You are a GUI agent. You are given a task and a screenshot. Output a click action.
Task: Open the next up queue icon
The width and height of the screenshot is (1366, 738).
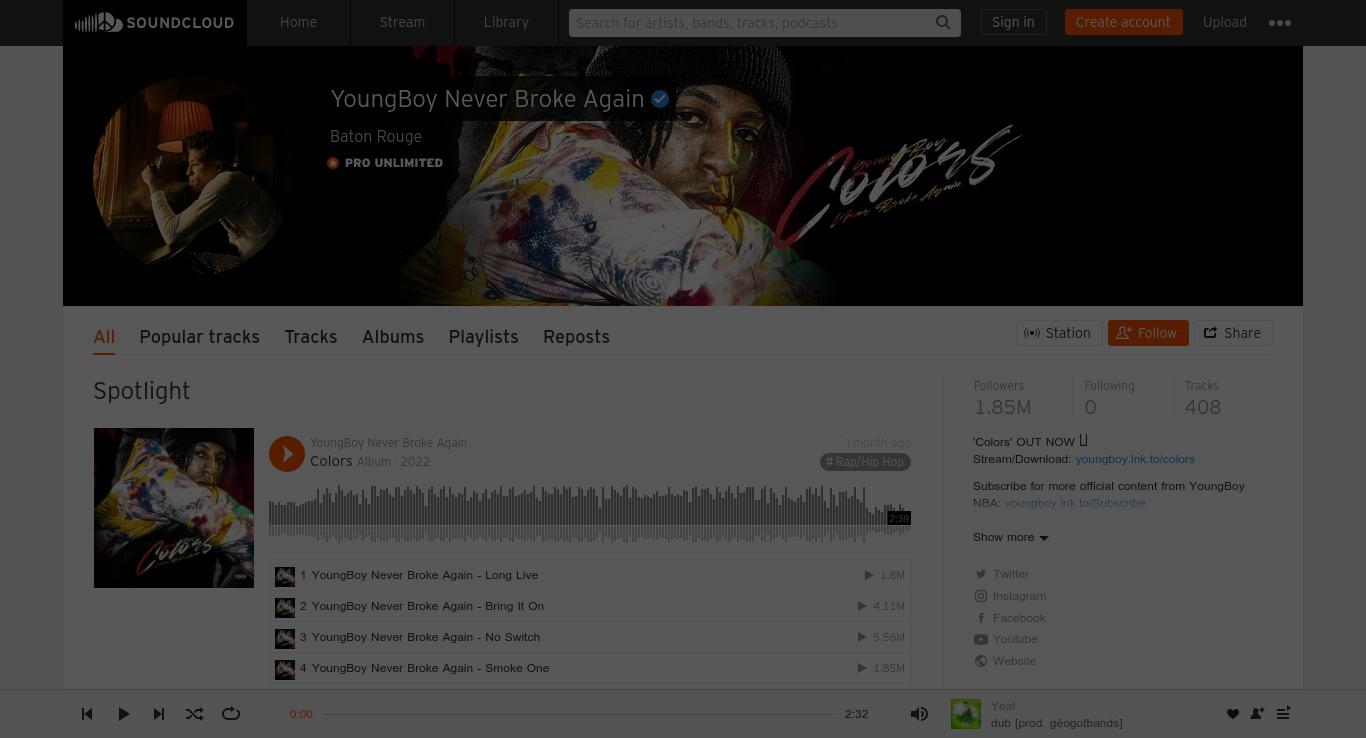(x=1283, y=714)
